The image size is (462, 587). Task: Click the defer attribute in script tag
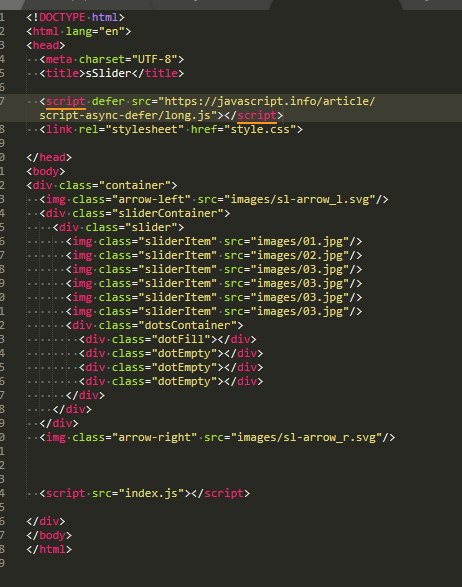[x=108, y=101]
